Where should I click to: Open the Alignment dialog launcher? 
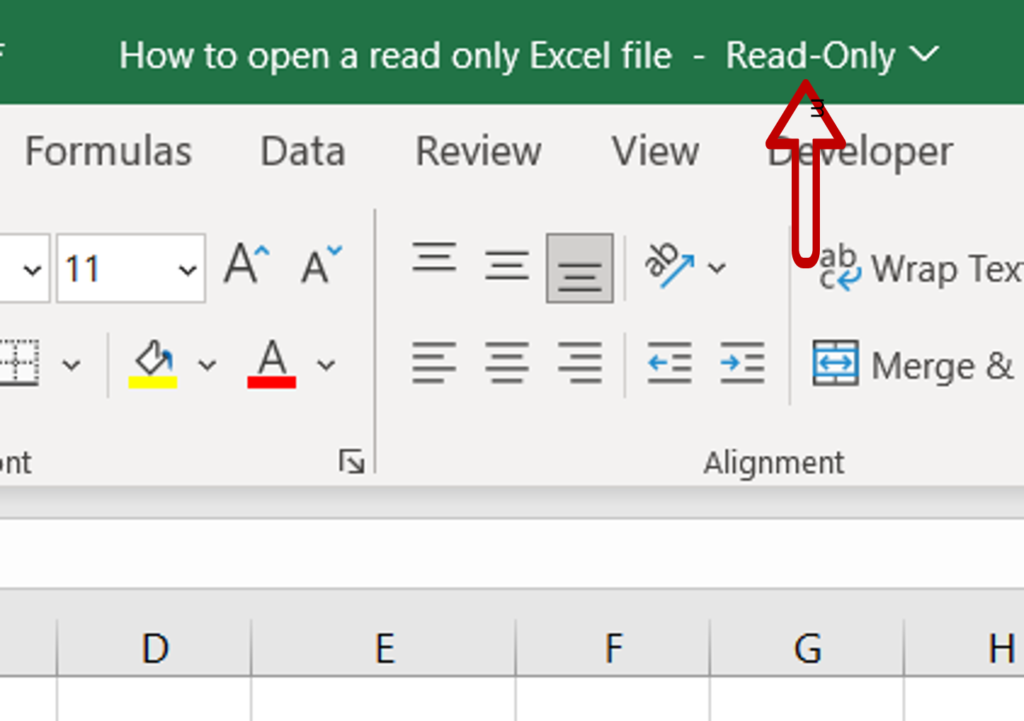(x=353, y=461)
